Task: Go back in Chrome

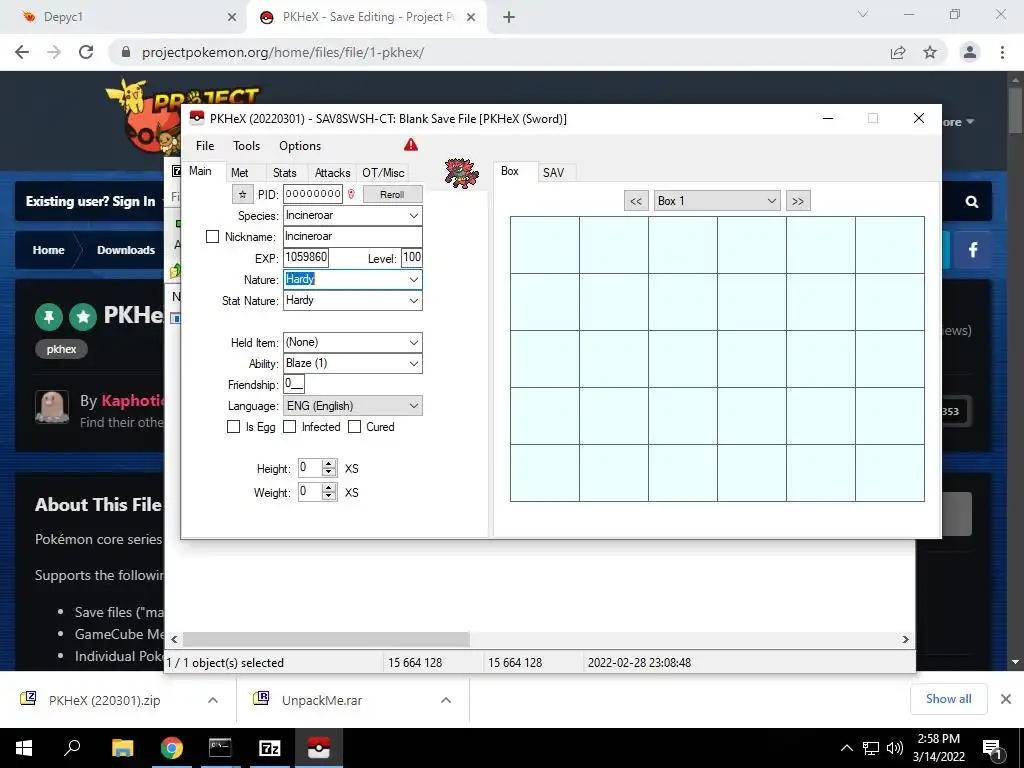Action: coord(22,52)
